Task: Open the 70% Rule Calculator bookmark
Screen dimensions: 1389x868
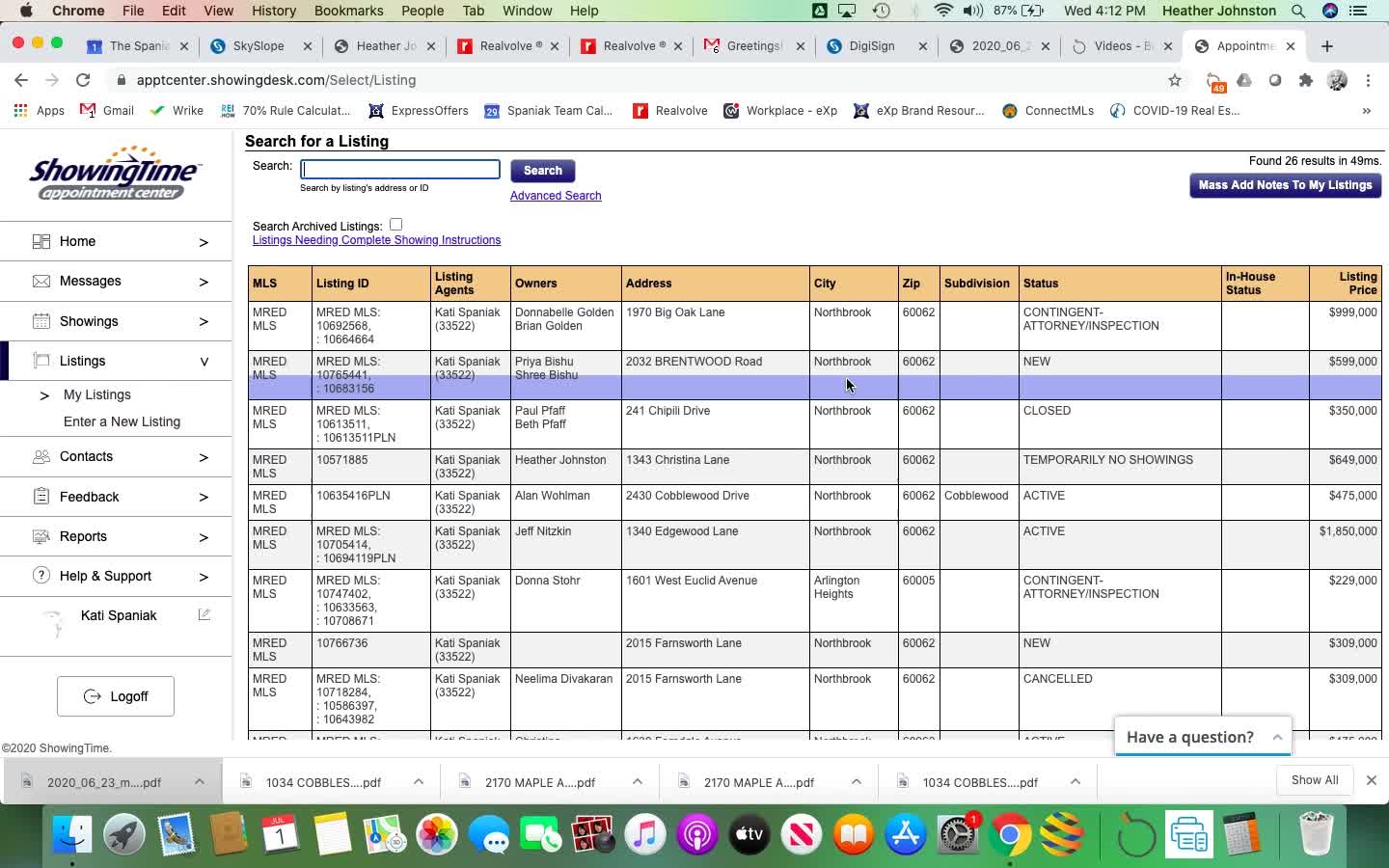Action: [x=286, y=111]
